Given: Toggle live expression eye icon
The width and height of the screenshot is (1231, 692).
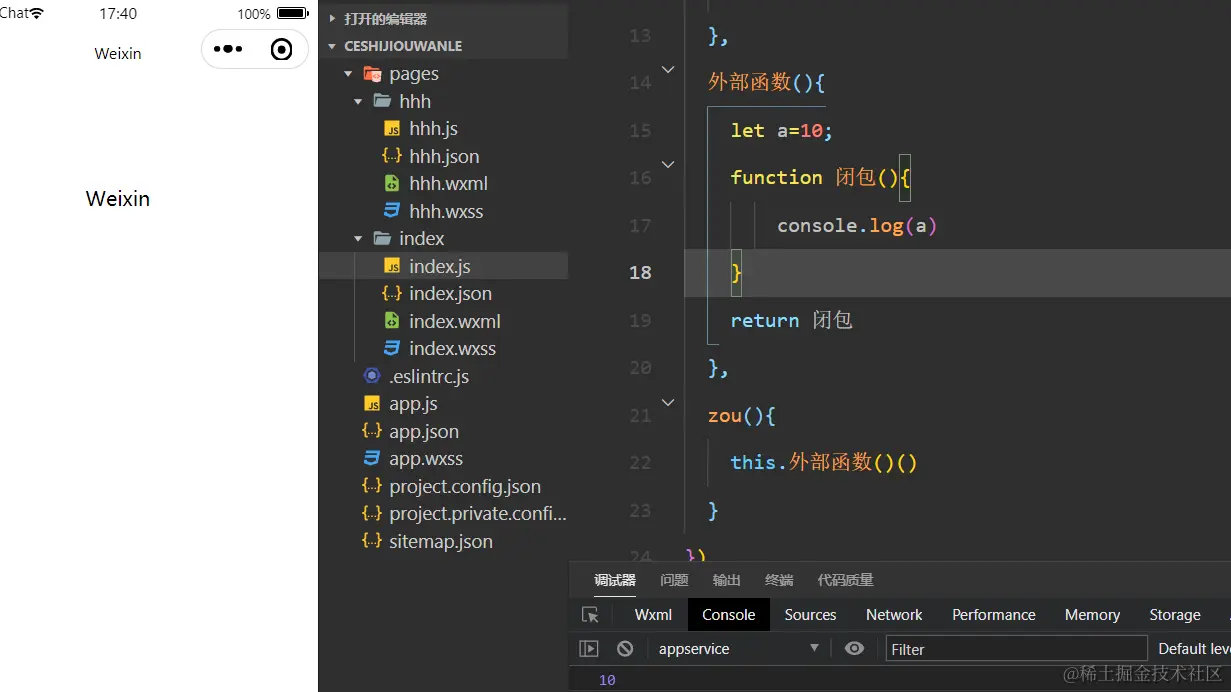Looking at the screenshot, I should pyautogui.click(x=854, y=649).
